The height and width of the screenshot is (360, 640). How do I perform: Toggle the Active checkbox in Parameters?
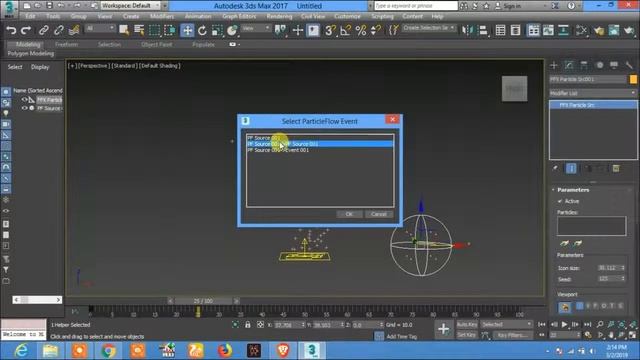[x=560, y=201]
